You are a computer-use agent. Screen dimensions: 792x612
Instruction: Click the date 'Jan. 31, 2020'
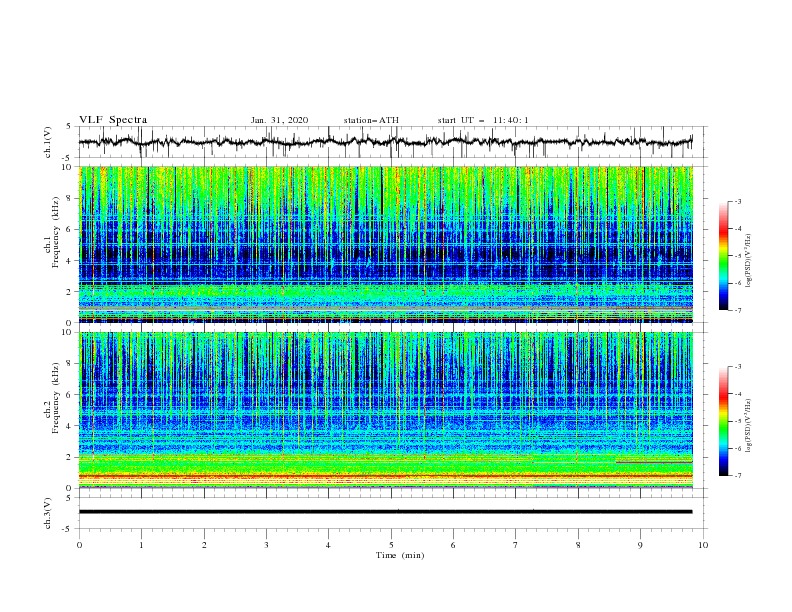click(279, 120)
